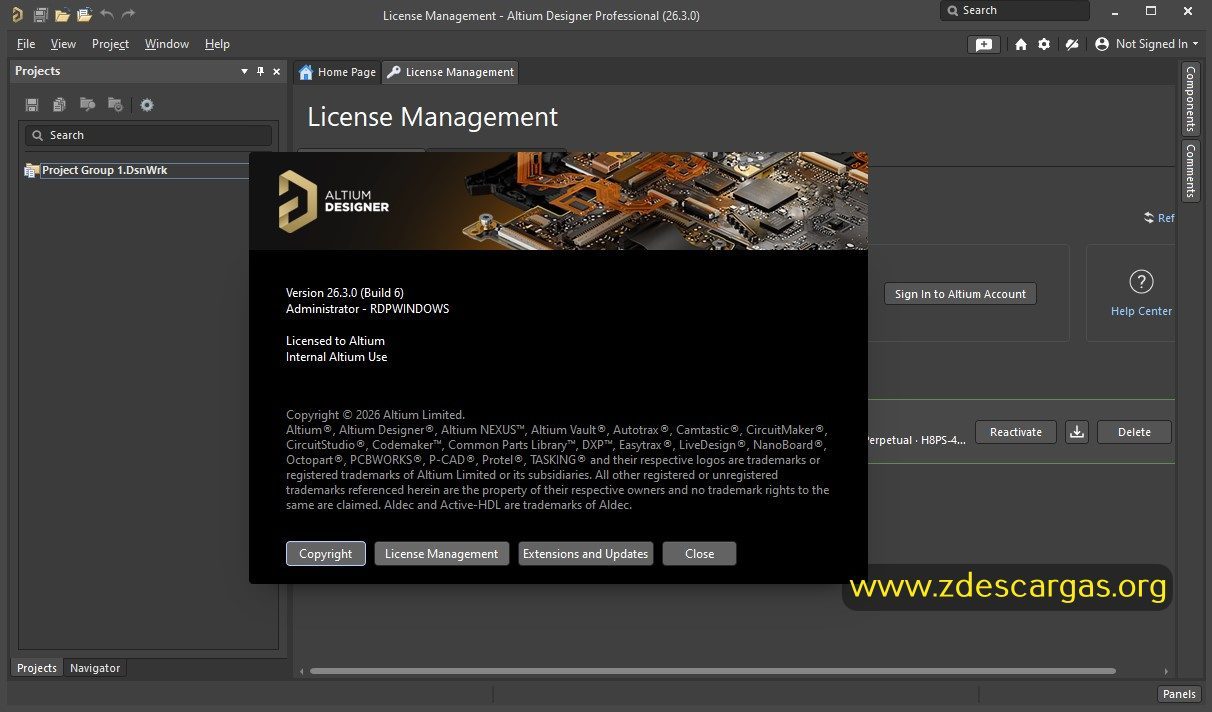Open the Projects panel options dropdown arrow
This screenshot has width=1212, height=712.
tap(245, 71)
